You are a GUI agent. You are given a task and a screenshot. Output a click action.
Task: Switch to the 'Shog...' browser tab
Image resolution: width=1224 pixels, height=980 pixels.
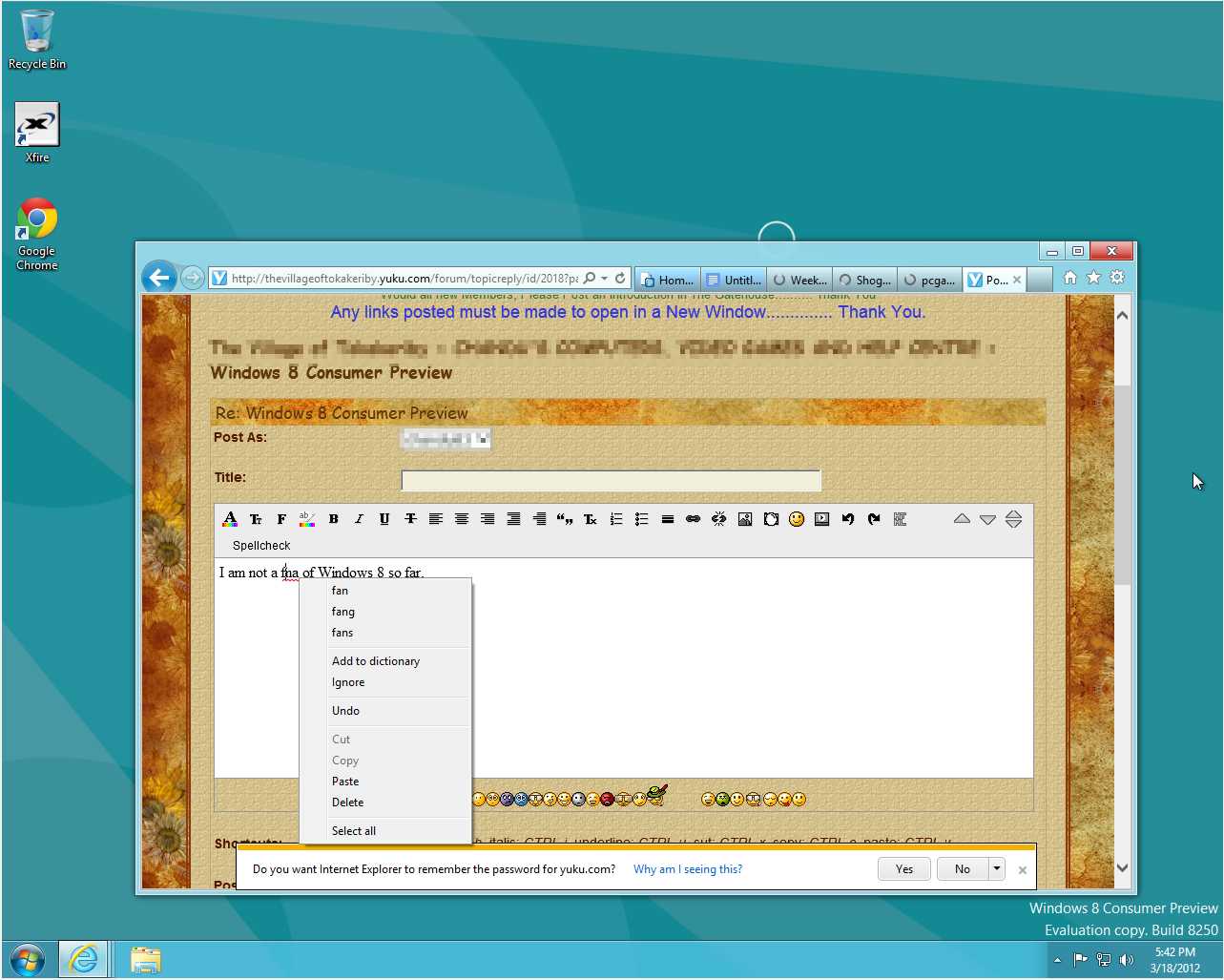point(865,280)
